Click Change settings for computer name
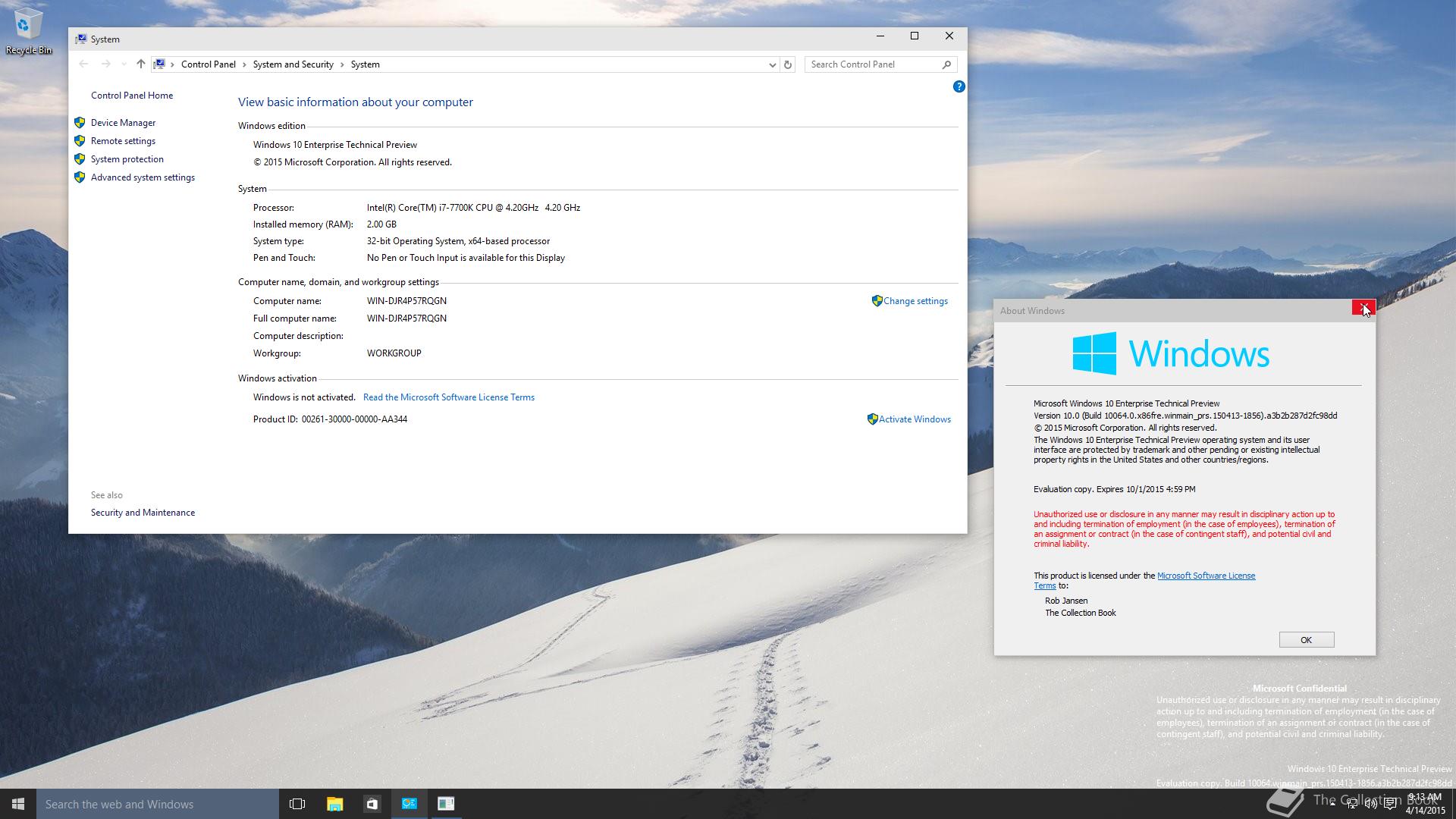The width and height of the screenshot is (1456, 819). [915, 301]
